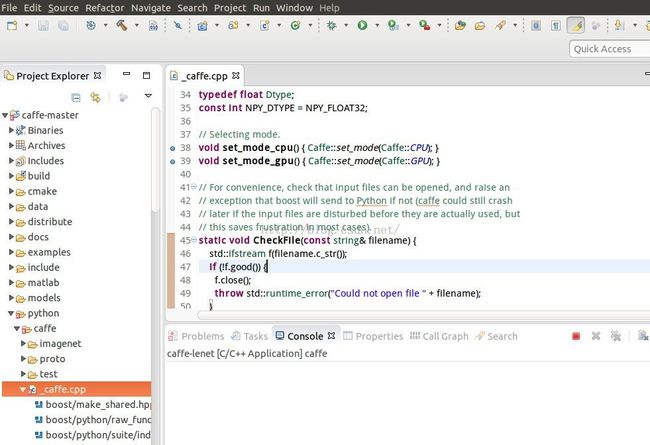650x445 pixels.
Task: Open the Build hammer dropdown arrow
Action: click(x=136, y=25)
